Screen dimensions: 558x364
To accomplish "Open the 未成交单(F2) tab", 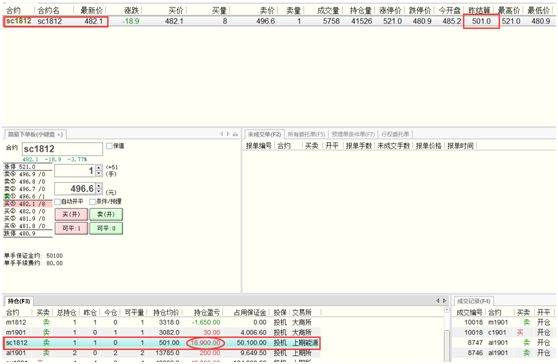I will 264,134.
